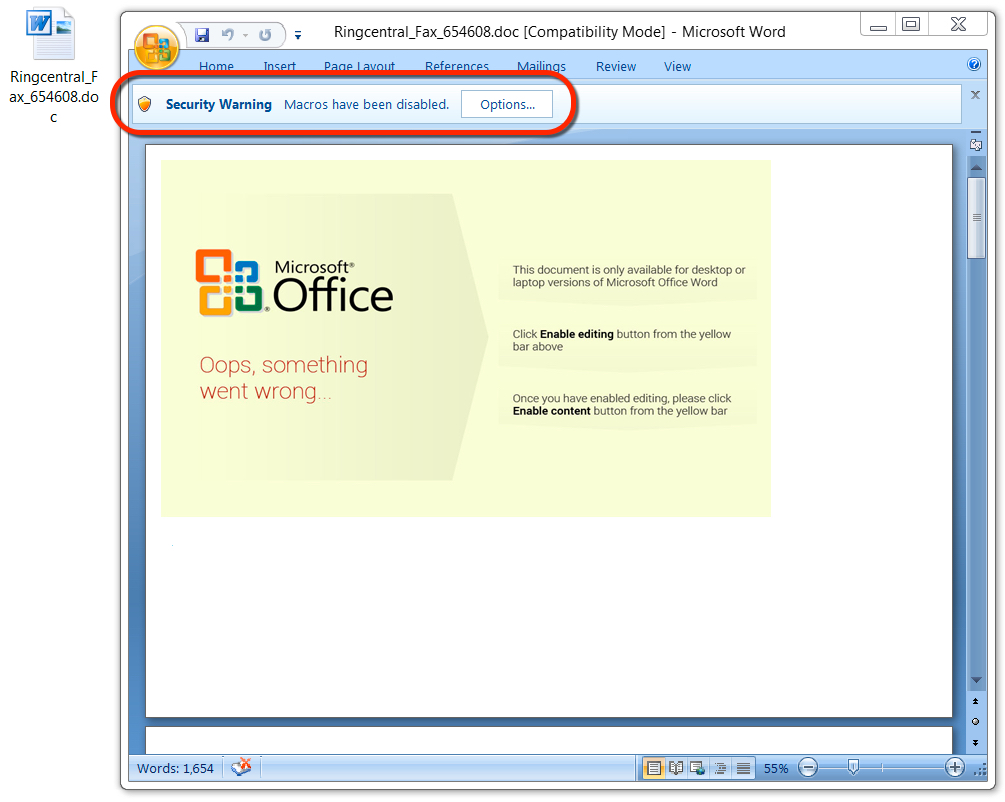Click 'Oops, something went wrong...' text
This screenshot has width=1005, height=802.
click(283, 378)
